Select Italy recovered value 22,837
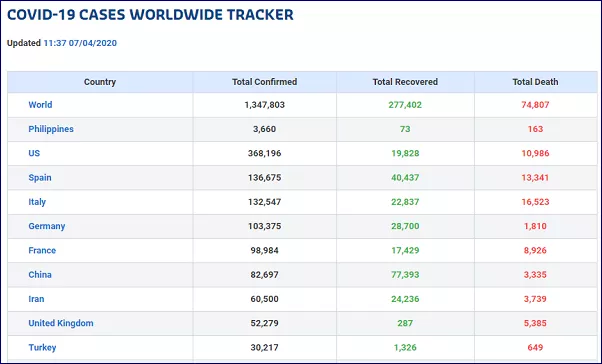 [x=405, y=202]
